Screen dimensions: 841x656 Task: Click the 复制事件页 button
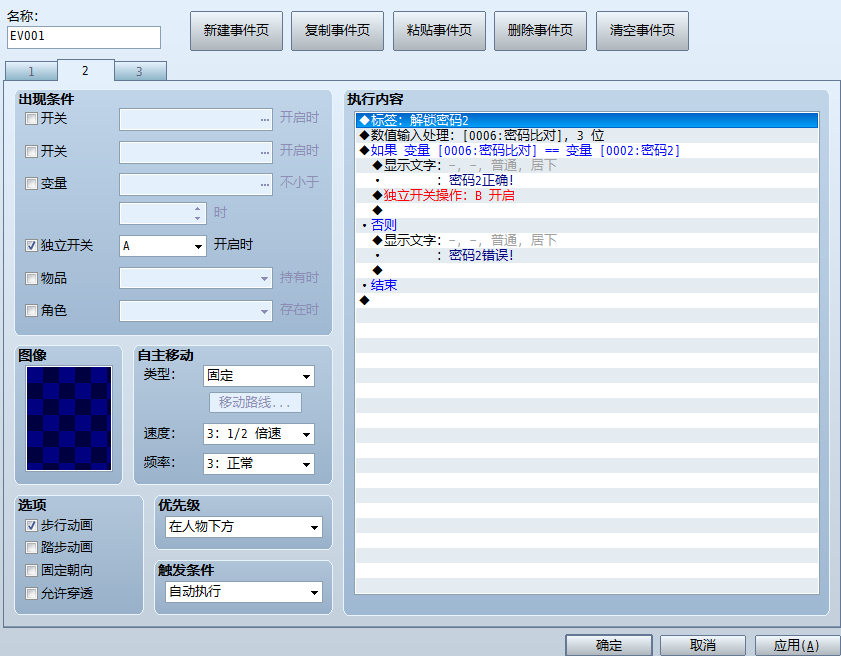[x=337, y=31]
